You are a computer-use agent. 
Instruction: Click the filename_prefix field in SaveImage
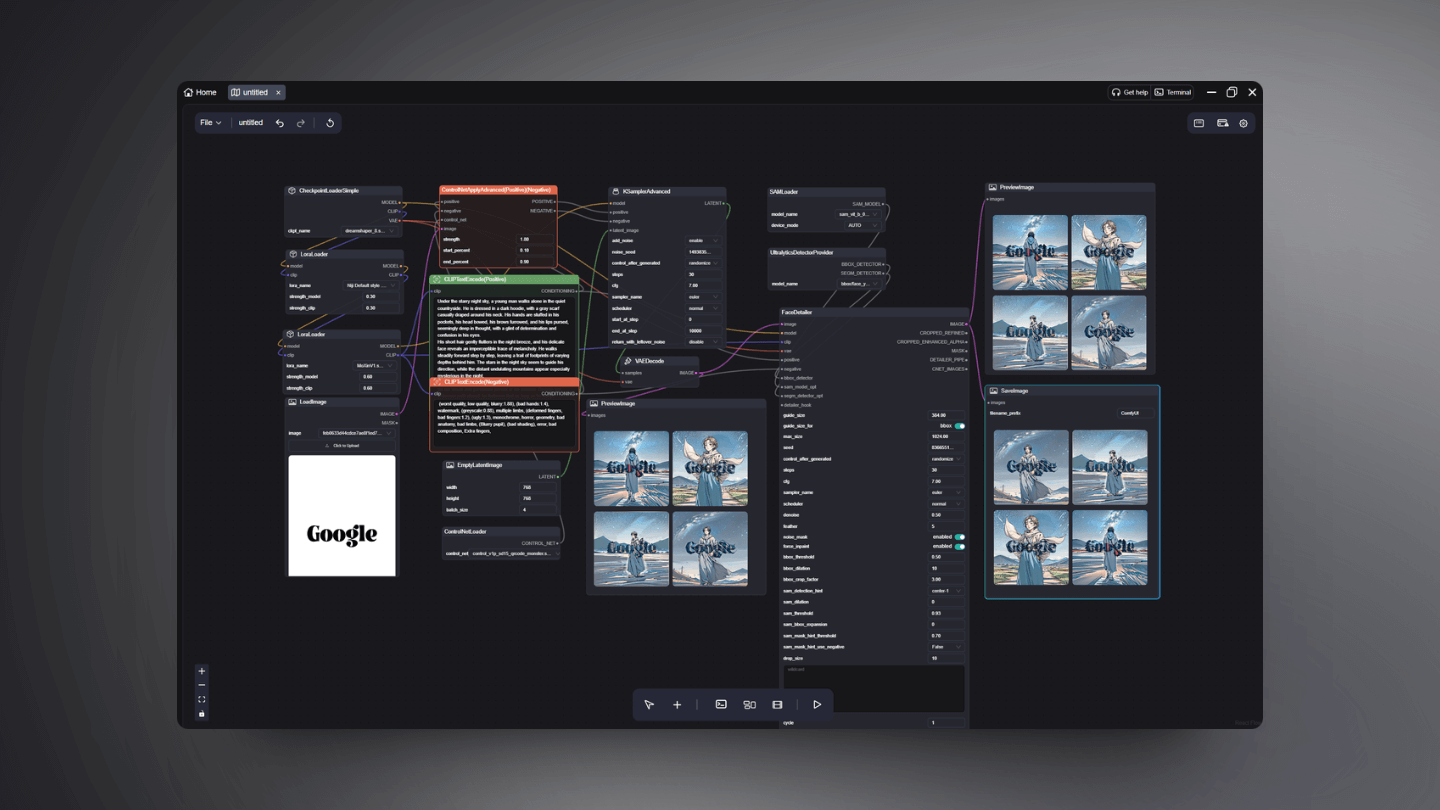pos(1134,413)
